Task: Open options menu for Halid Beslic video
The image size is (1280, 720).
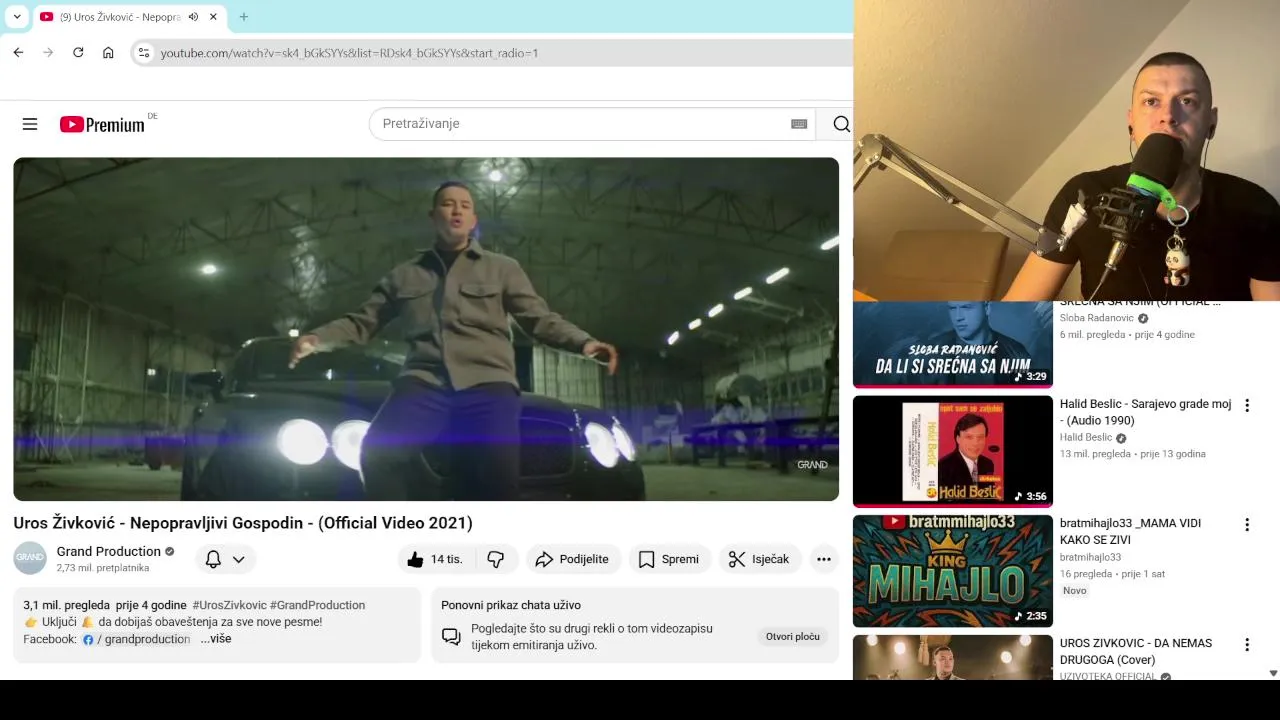Action: point(1247,405)
